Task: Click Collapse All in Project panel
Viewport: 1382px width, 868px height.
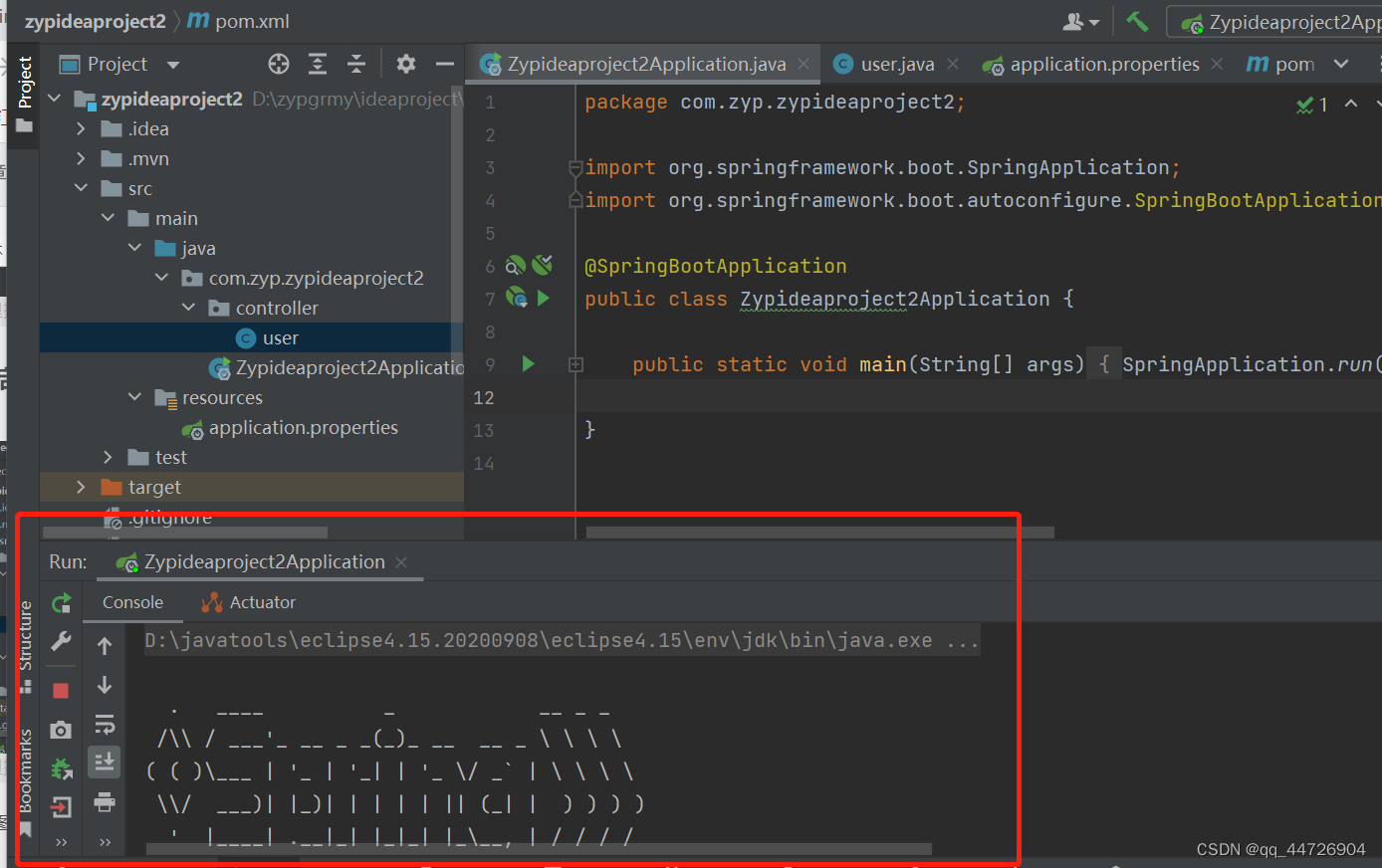Action: pyautogui.click(x=356, y=64)
